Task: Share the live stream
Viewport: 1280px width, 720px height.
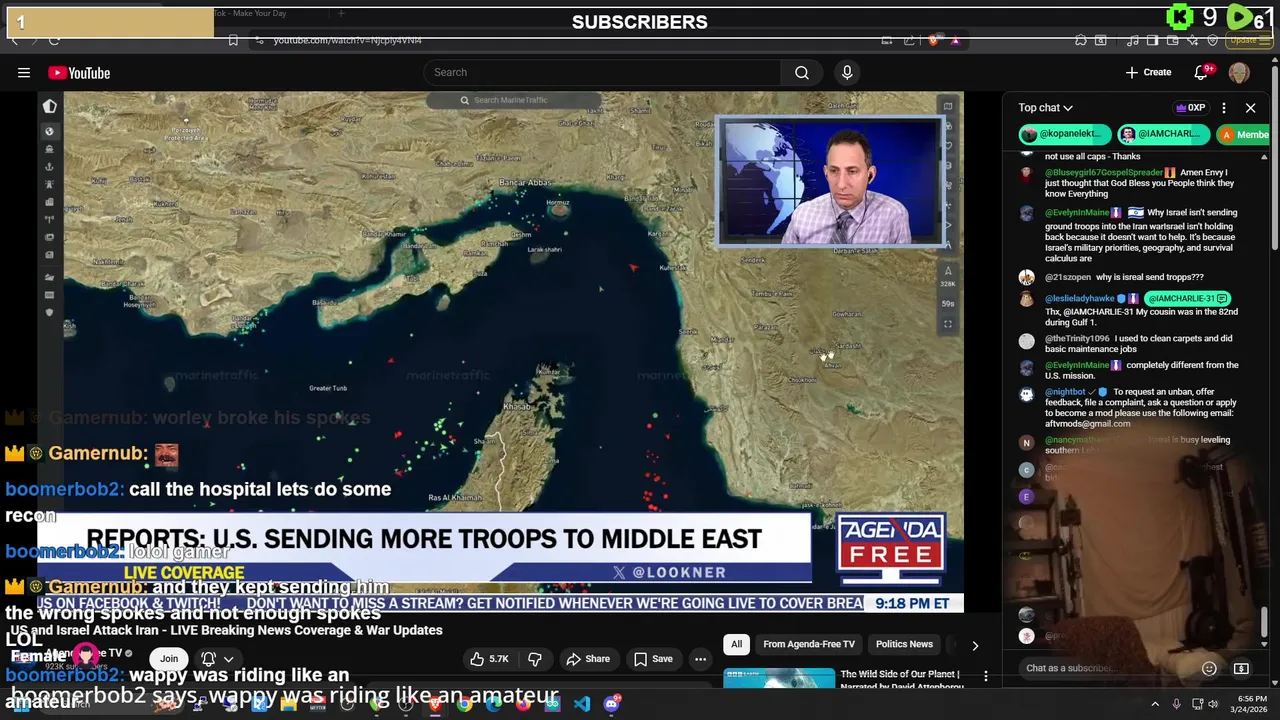Action: click(588, 659)
